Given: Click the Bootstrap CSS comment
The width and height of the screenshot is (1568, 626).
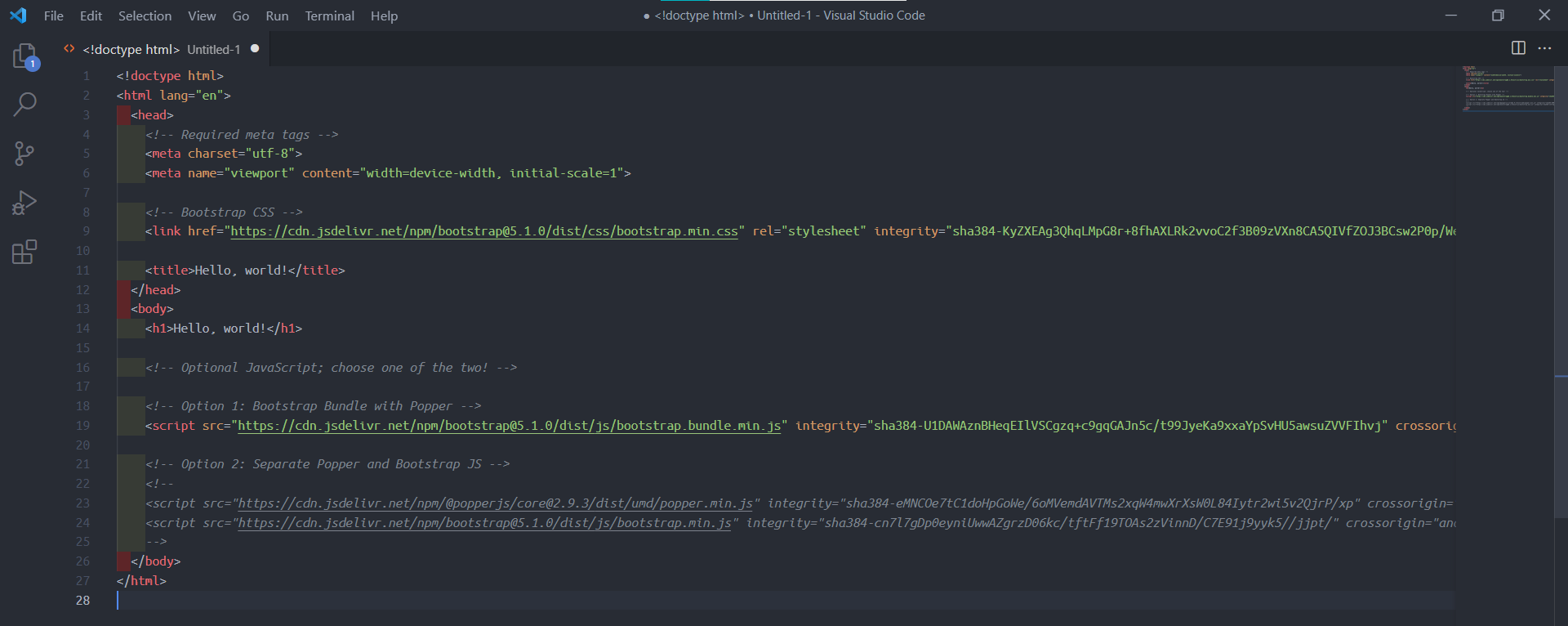Looking at the screenshot, I should (224, 212).
